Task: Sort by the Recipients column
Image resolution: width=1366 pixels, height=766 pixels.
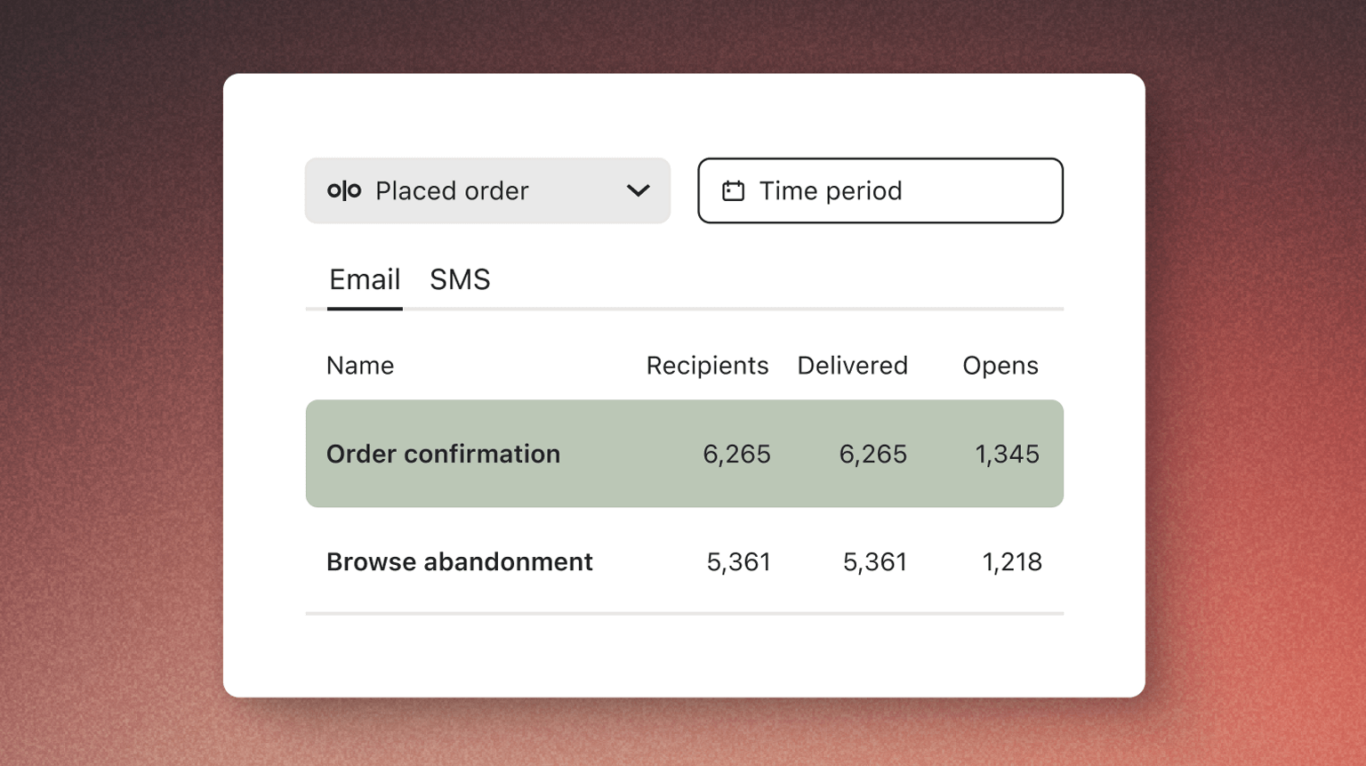Action: [707, 365]
